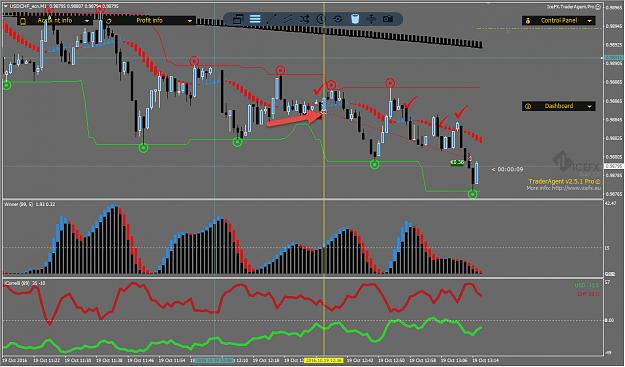This screenshot has height=367, width=625.
Task: Click the iCorrelli indicator label in bottom pane
Action: click(x=25, y=283)
